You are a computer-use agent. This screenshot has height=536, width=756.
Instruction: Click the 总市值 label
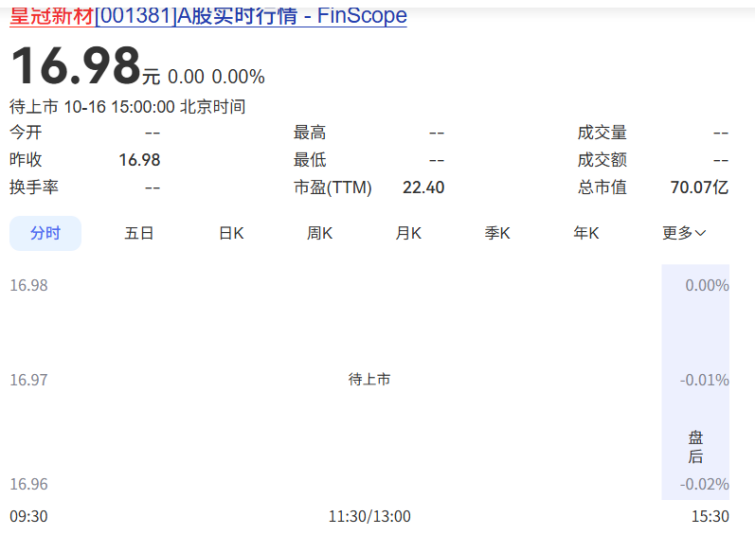602,187
